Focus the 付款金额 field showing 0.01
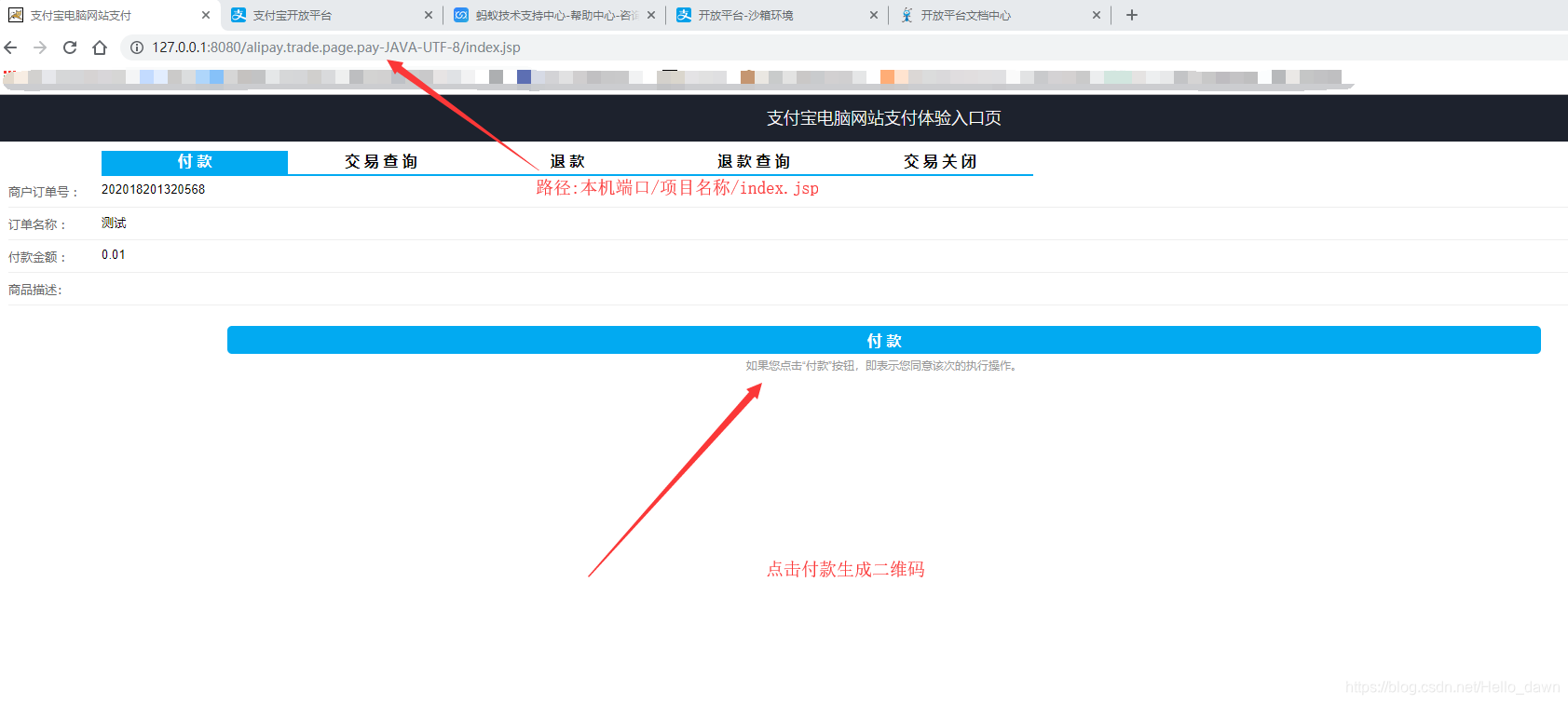Image resolution: width=1568 pixels, height=704 pixels. (x=834, y=255)
